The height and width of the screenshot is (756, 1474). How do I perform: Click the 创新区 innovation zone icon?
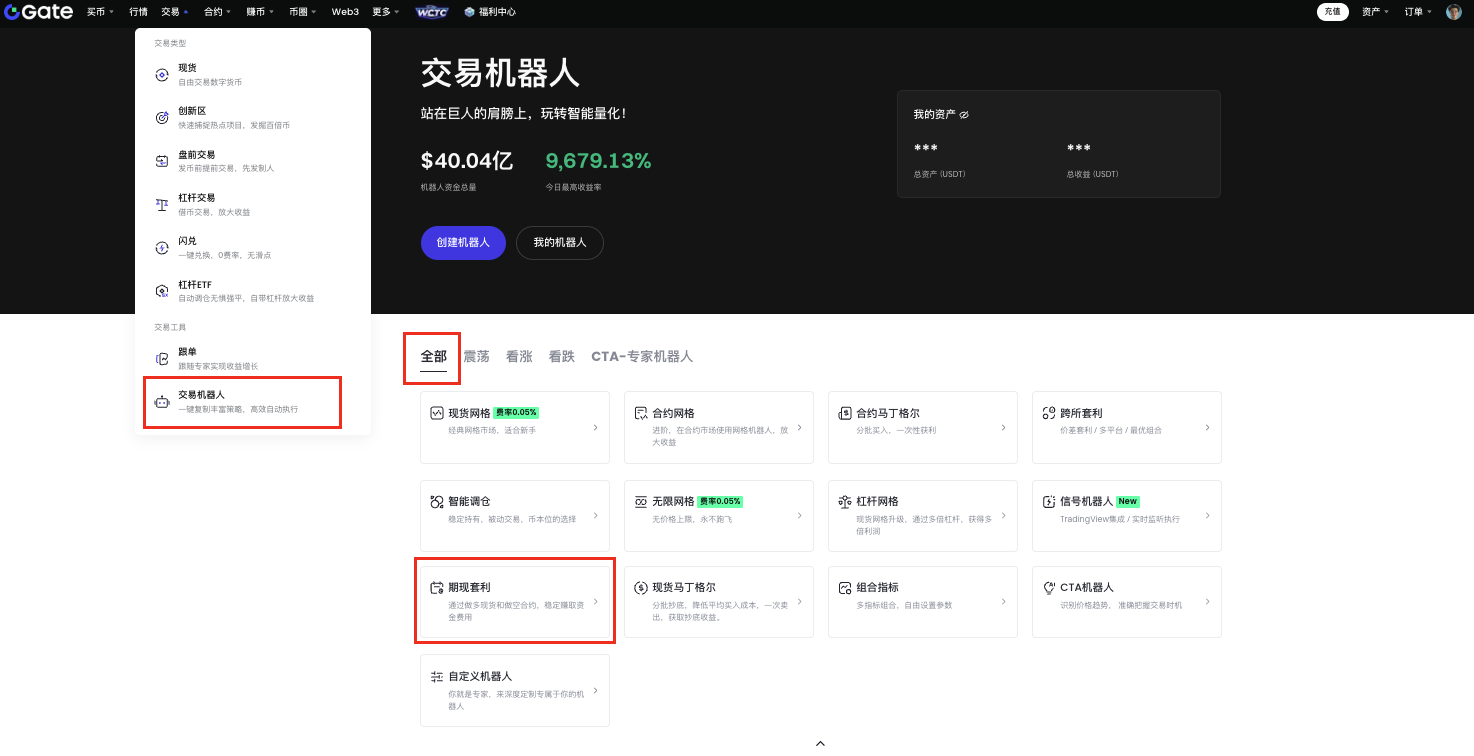pyautogui.click(x=162, y=118)
